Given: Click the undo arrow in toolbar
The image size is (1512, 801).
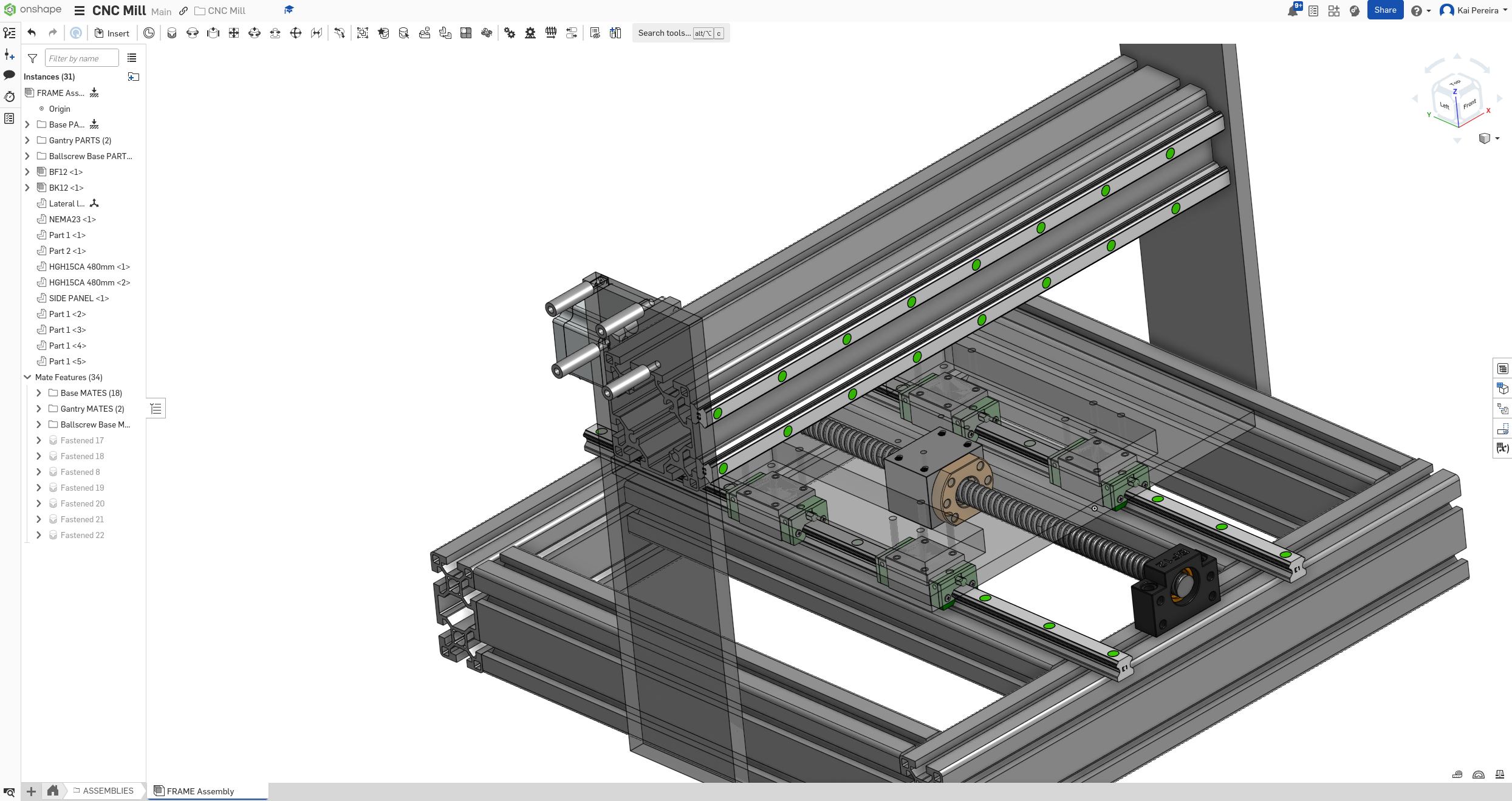Looking at the screenshot, I should [x=32, y=33].
